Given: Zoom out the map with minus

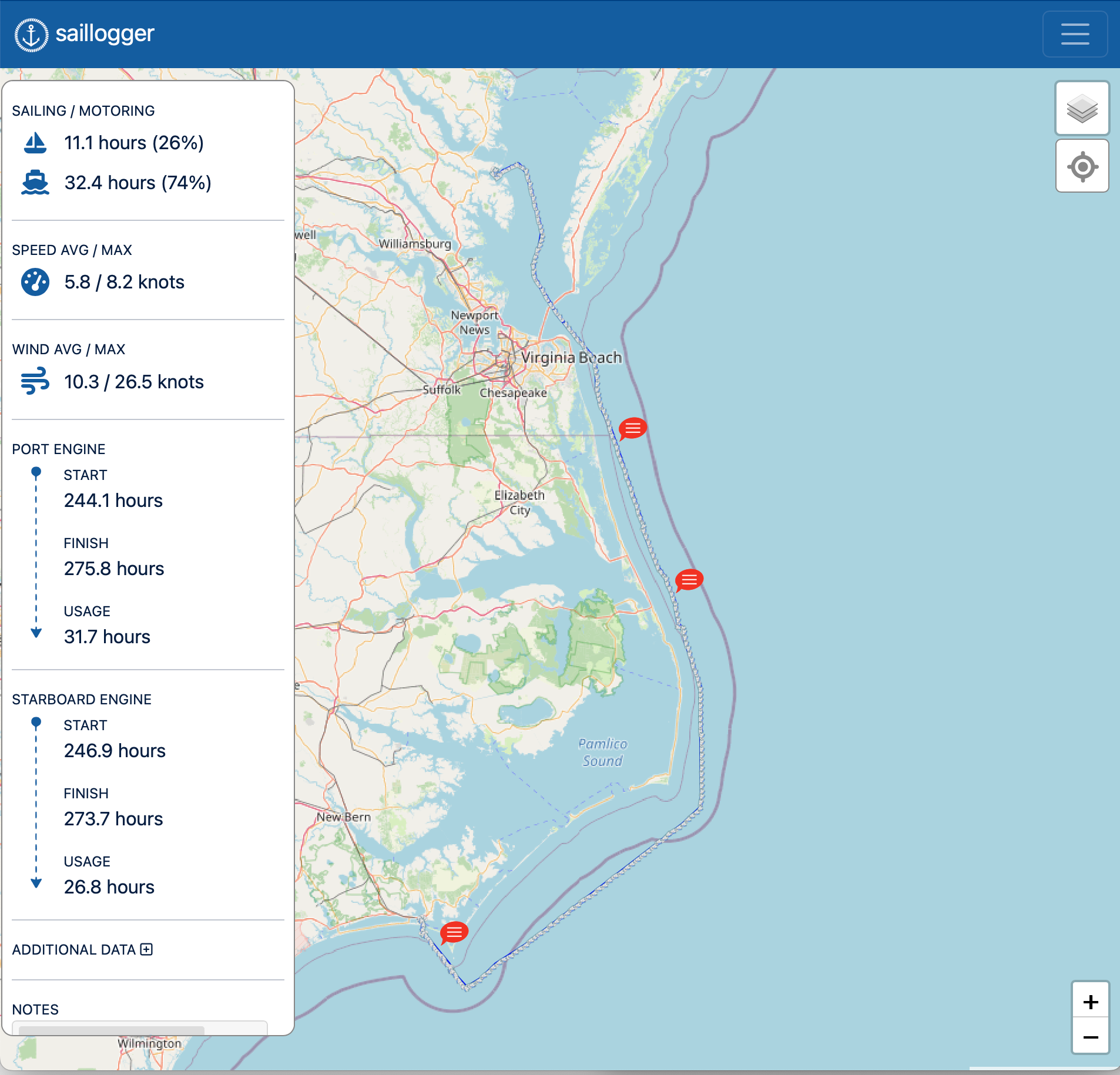Looking at the screenshot, I should click(1090, 1037).
